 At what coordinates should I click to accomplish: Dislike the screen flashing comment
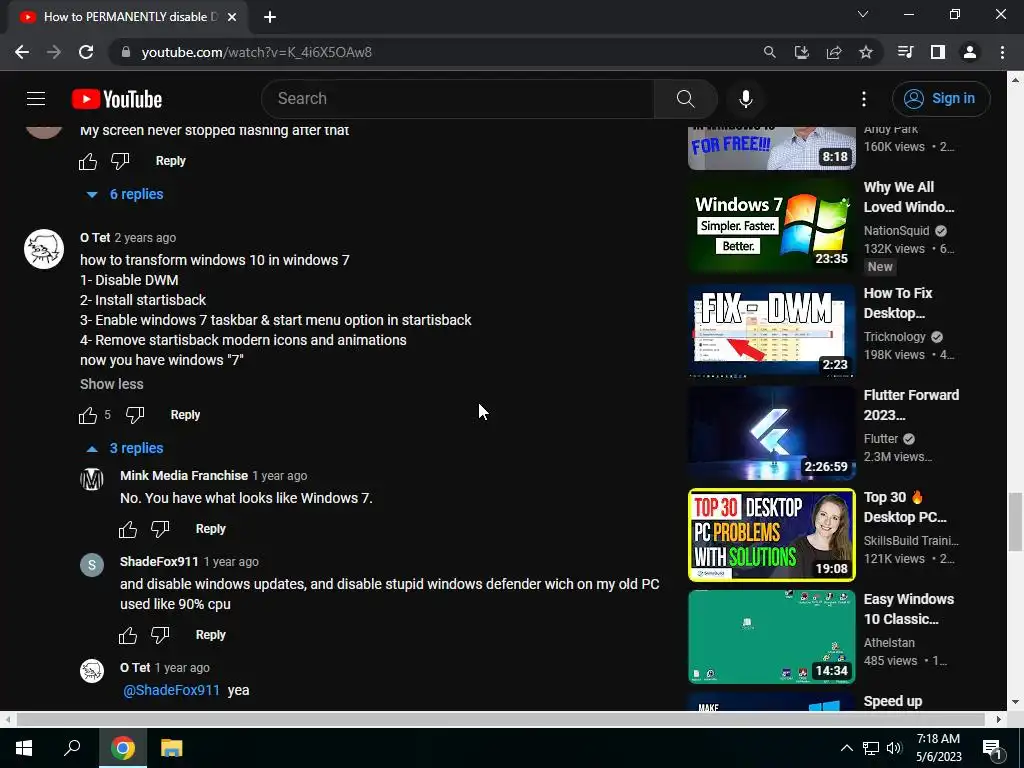pos(120,161)
